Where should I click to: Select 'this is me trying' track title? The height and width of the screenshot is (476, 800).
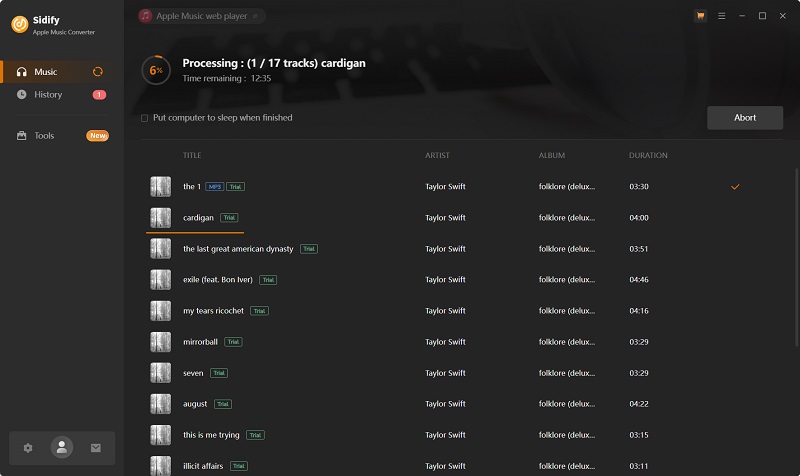(211, 435)
